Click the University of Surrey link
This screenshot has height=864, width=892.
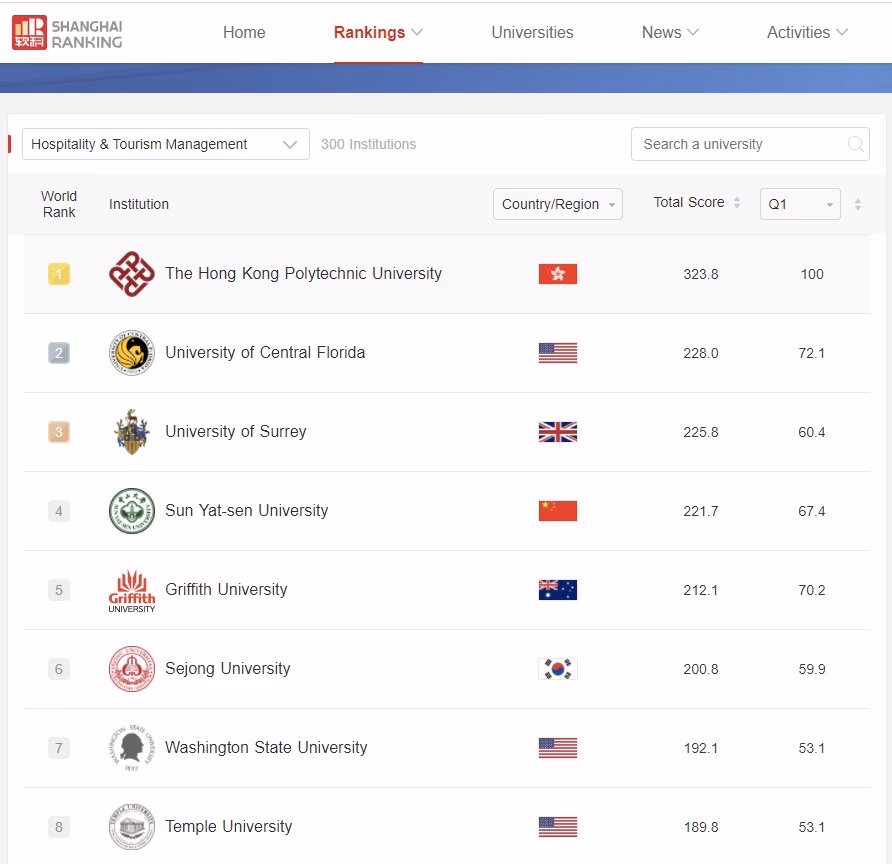point(235,431)
